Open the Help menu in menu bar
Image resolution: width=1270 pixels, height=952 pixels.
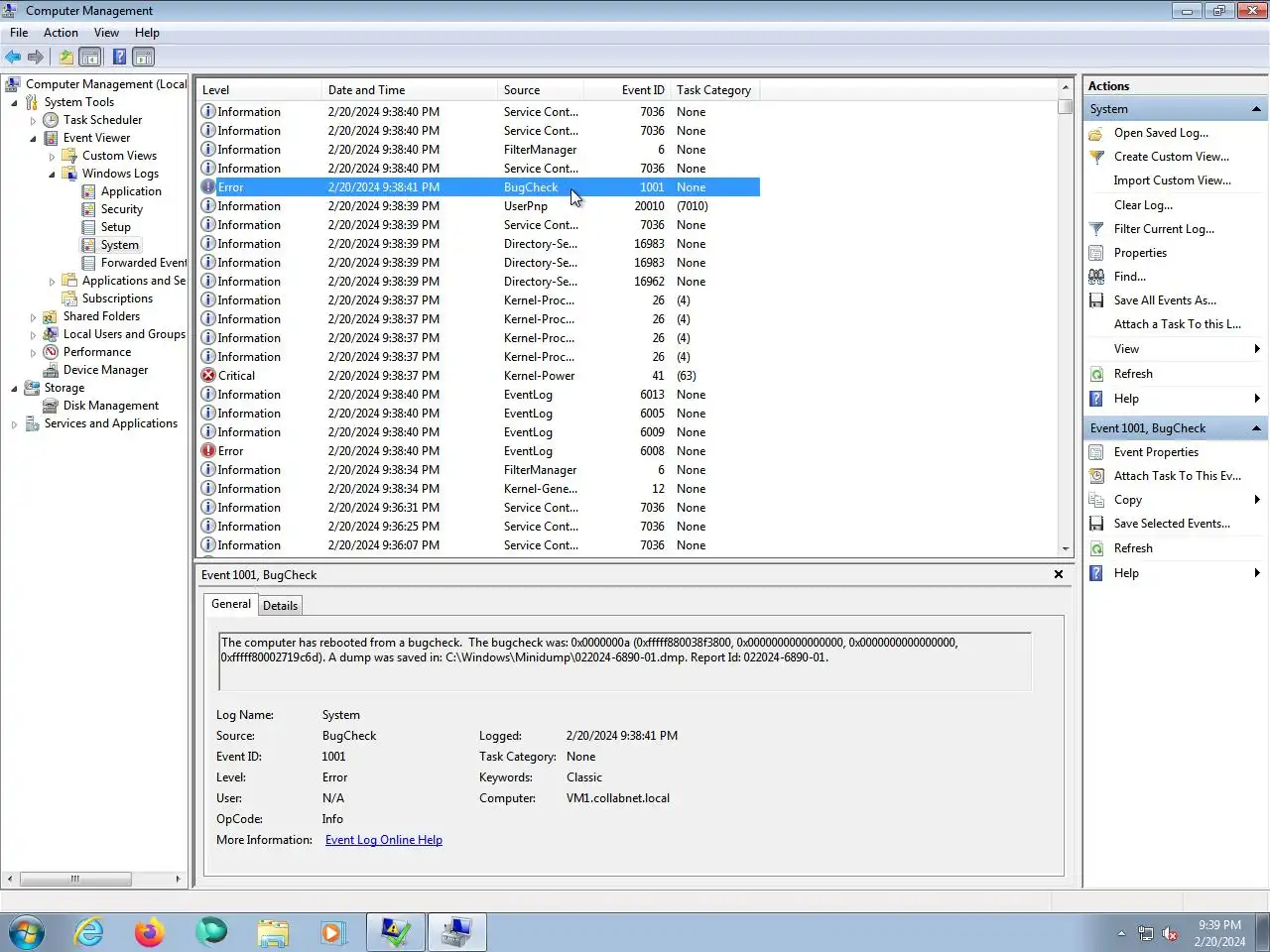(147, 33)
